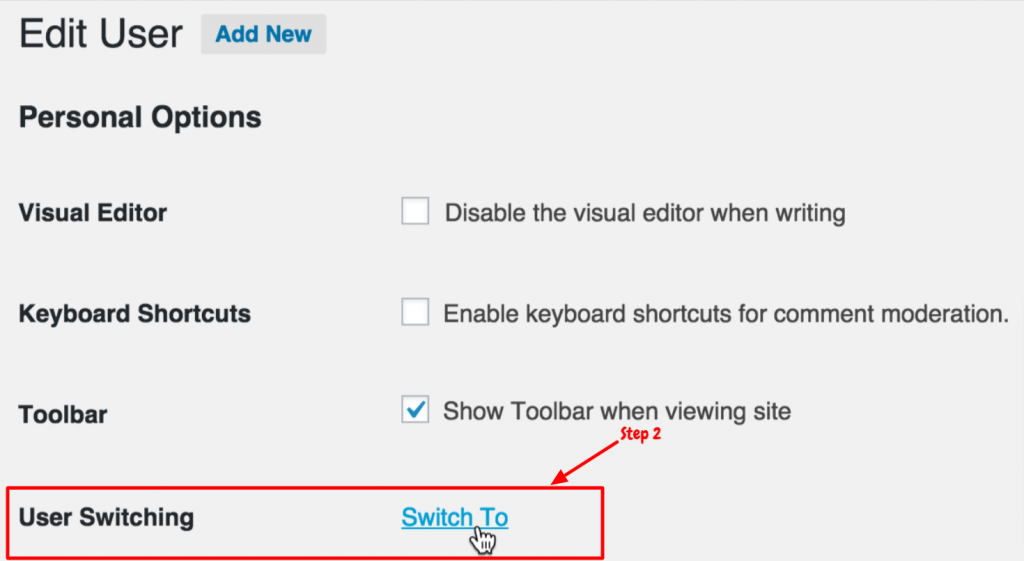Select the Toolbar row heading
The width and height of the screenshot is (1024, 561).
63,415
